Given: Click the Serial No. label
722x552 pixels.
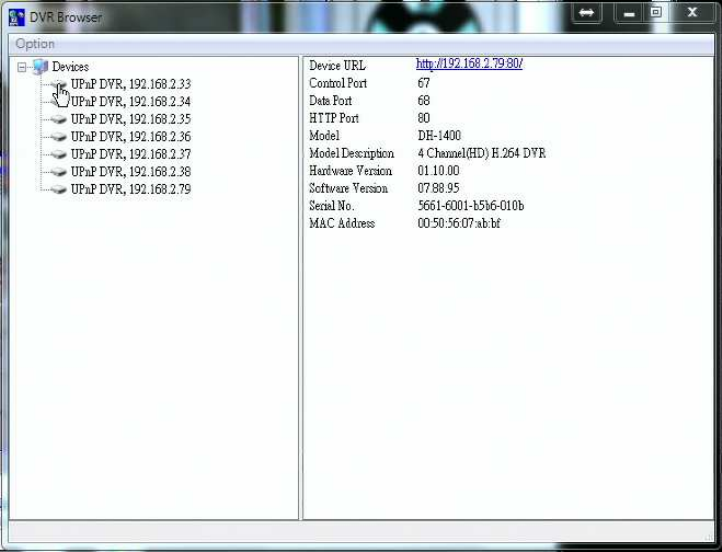Looking at the screenshot, I should pos(332,206).
